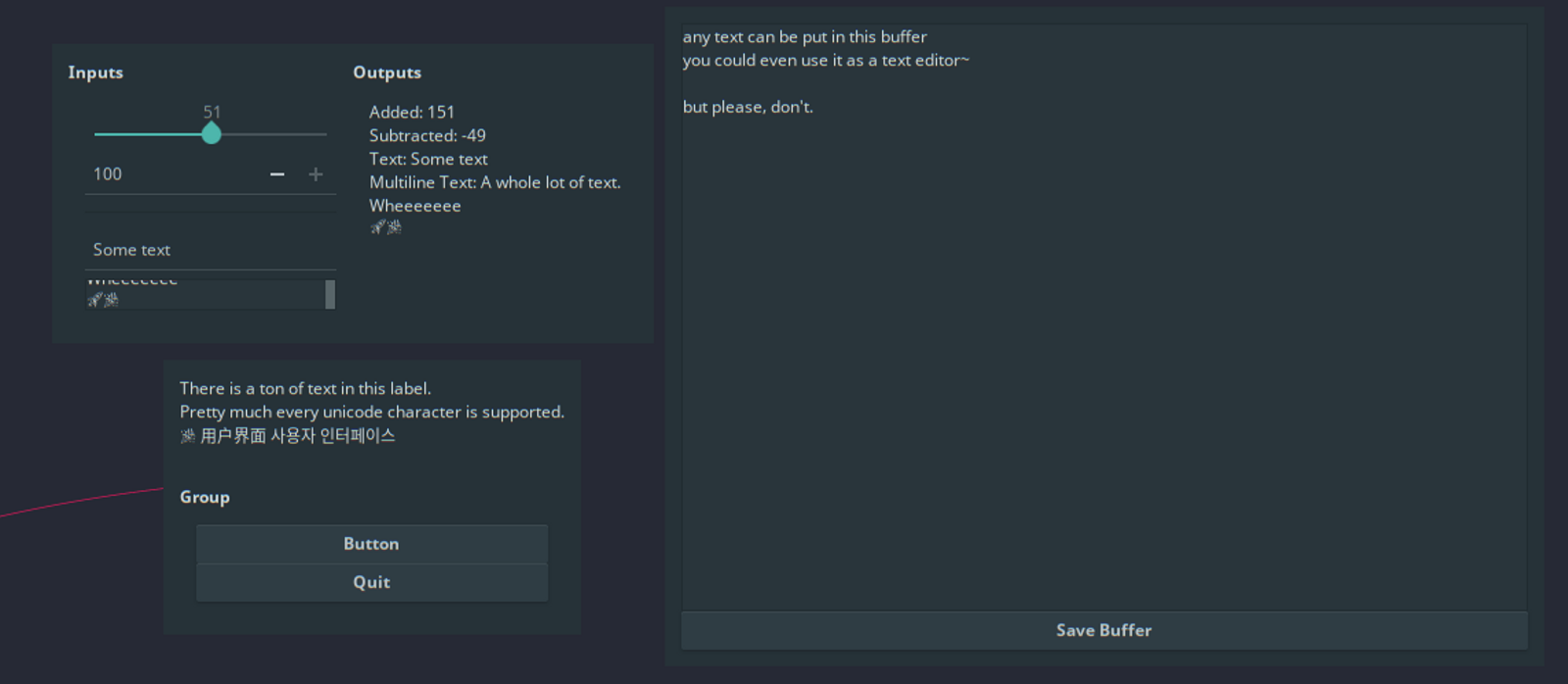Increment the number input using the + control
The width and height of the screenshot is (1568, 684).
pyautogui.click(x=316, y=173)
